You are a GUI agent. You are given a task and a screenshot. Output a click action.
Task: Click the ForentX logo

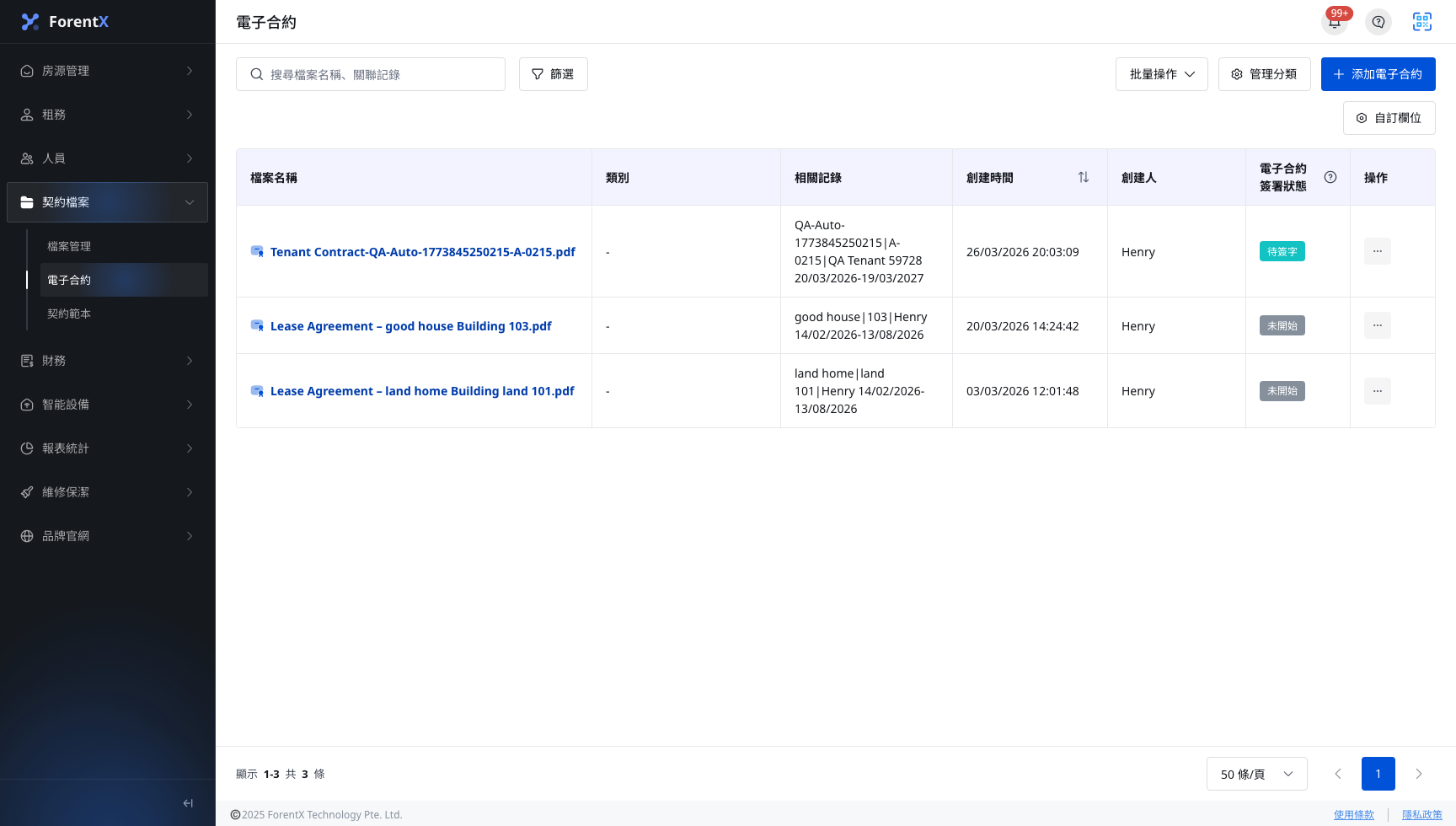[65, 22]
